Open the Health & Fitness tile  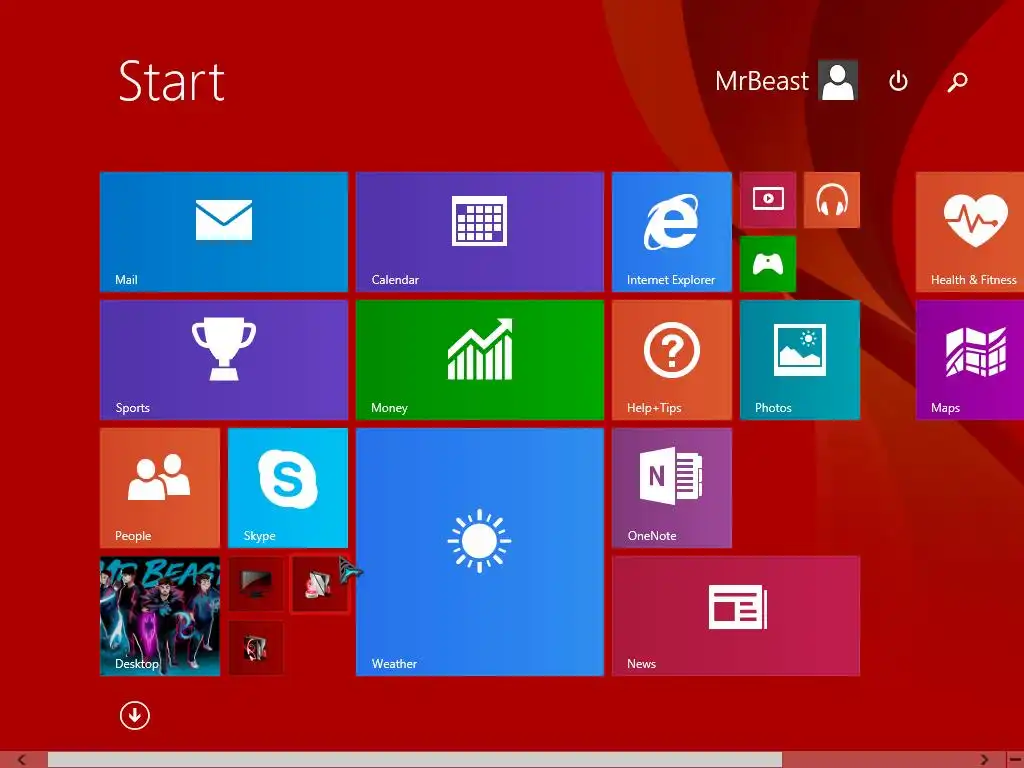click(x=970, y=232)
